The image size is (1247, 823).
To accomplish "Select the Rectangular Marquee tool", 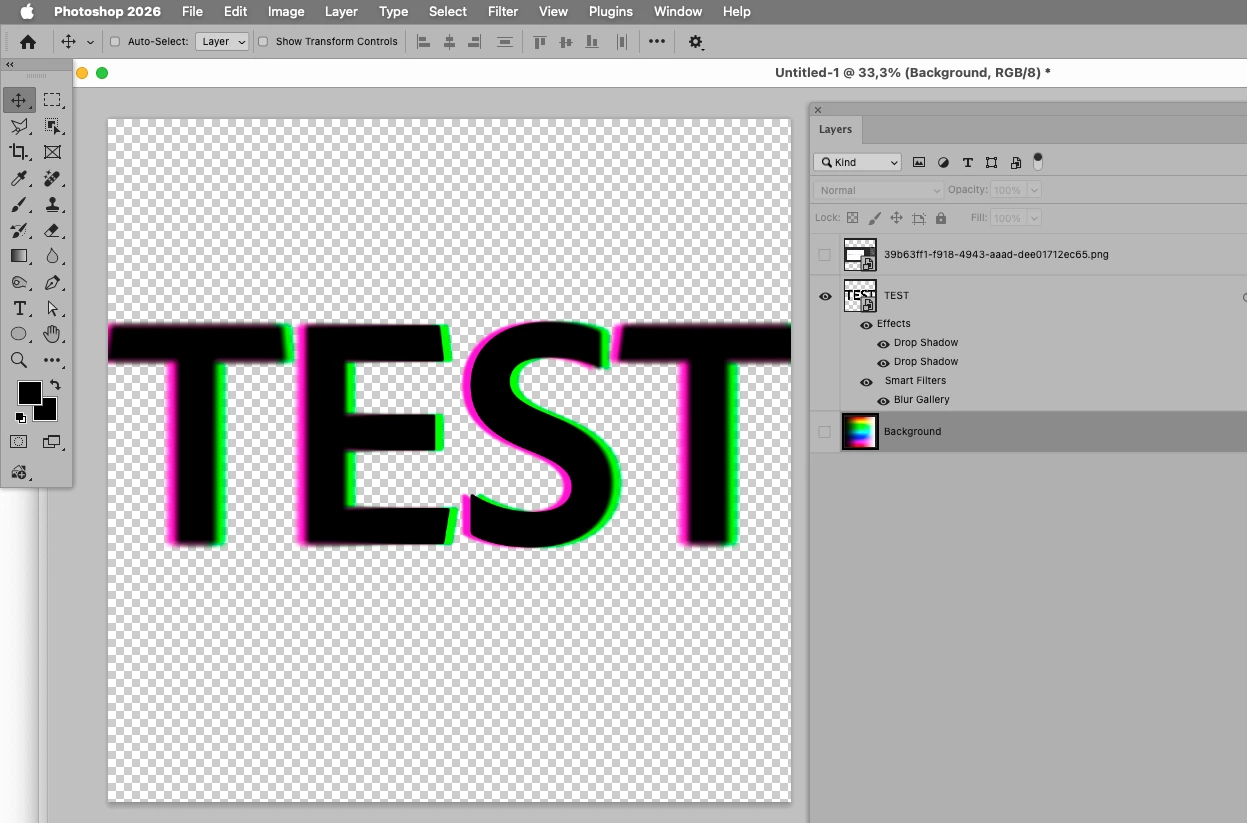I will point(52,100).
